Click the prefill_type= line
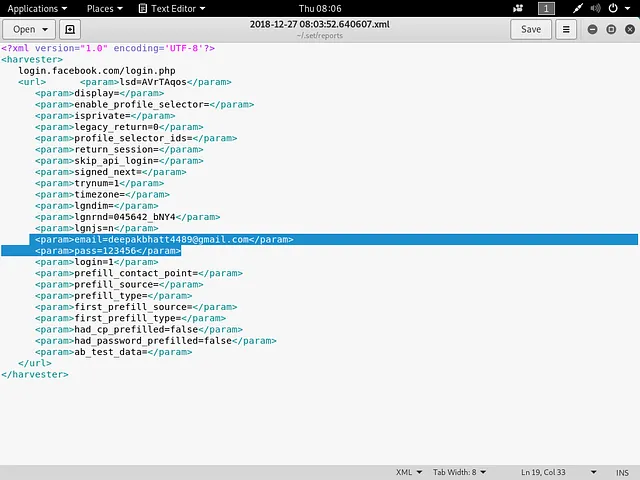The image size is (640, 480). (113, 296)
